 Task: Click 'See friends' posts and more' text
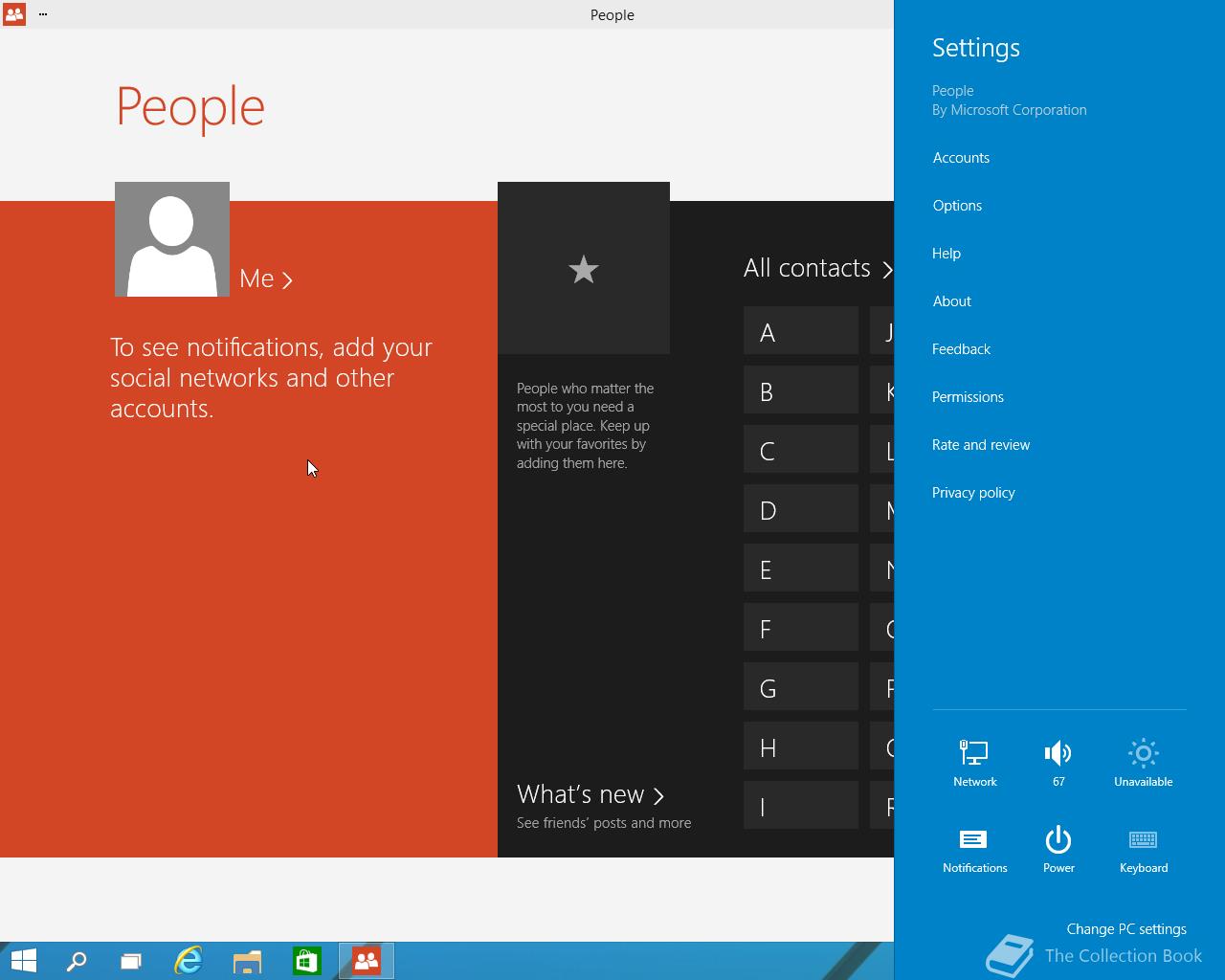[604, 823]
